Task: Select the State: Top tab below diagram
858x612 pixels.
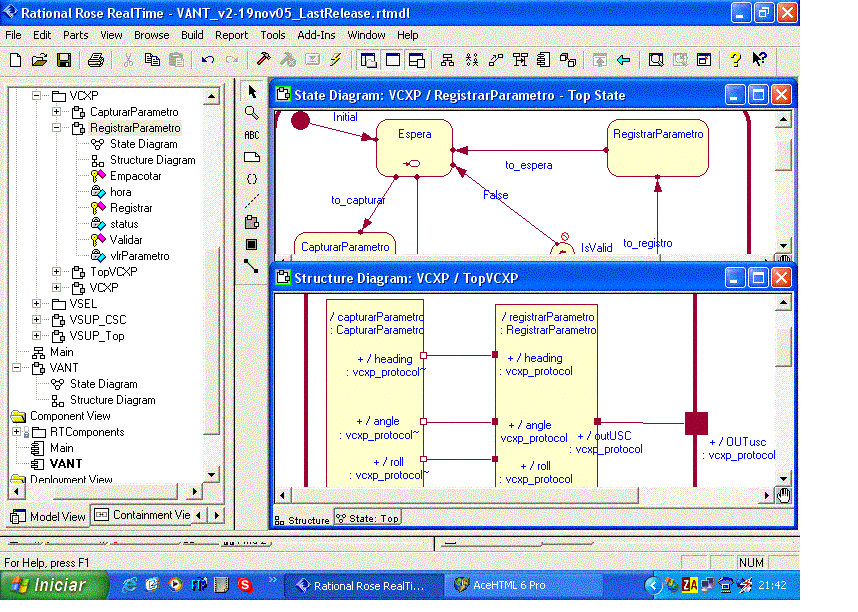Action: (x=367, y=518)
